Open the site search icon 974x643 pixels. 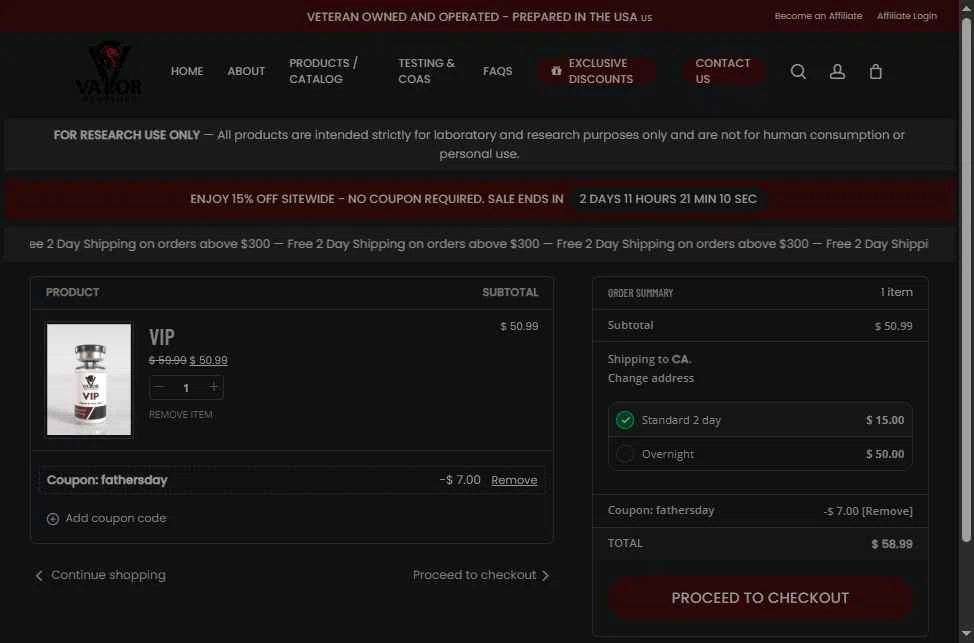(x=798, y=71)
